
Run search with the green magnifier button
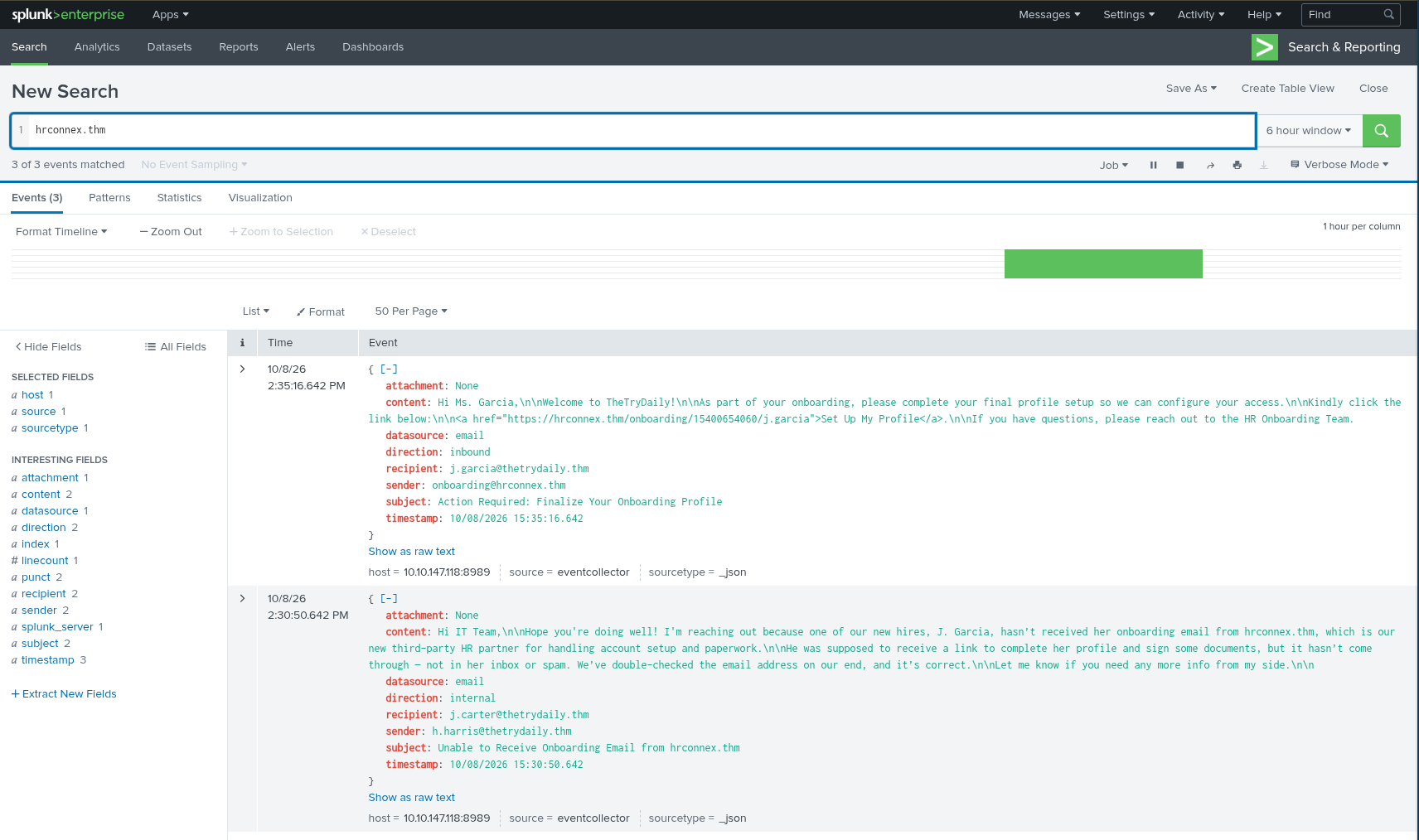(1381, 131)
